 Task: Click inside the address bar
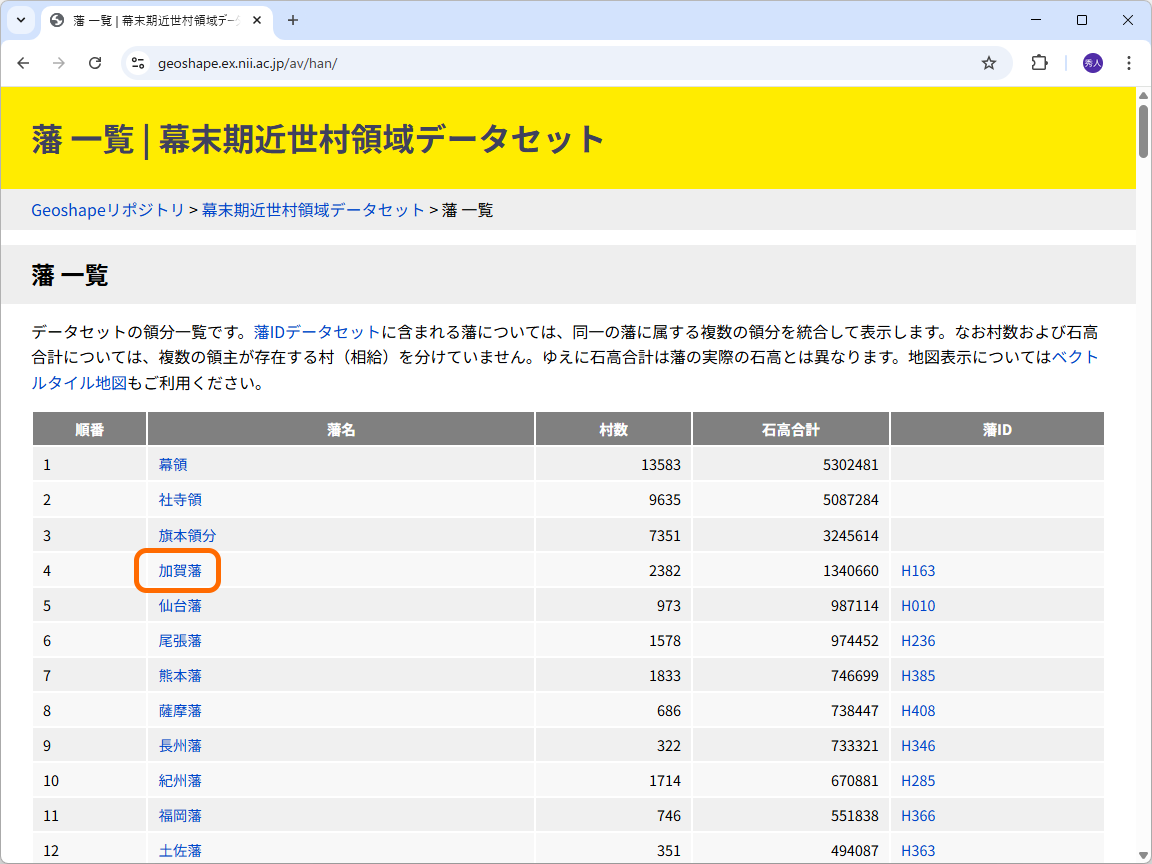pyautogui.click(x=400, y=63)
